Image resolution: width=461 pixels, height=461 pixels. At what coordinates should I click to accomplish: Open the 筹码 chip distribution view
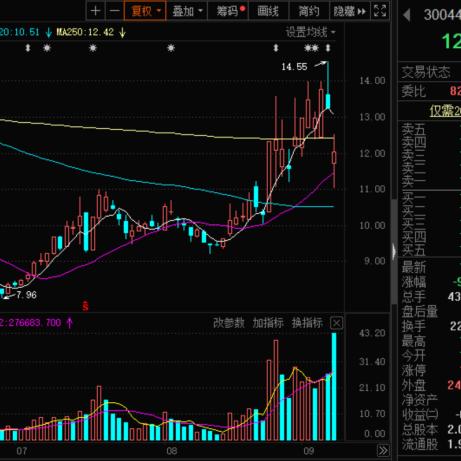tap(229, 11)
